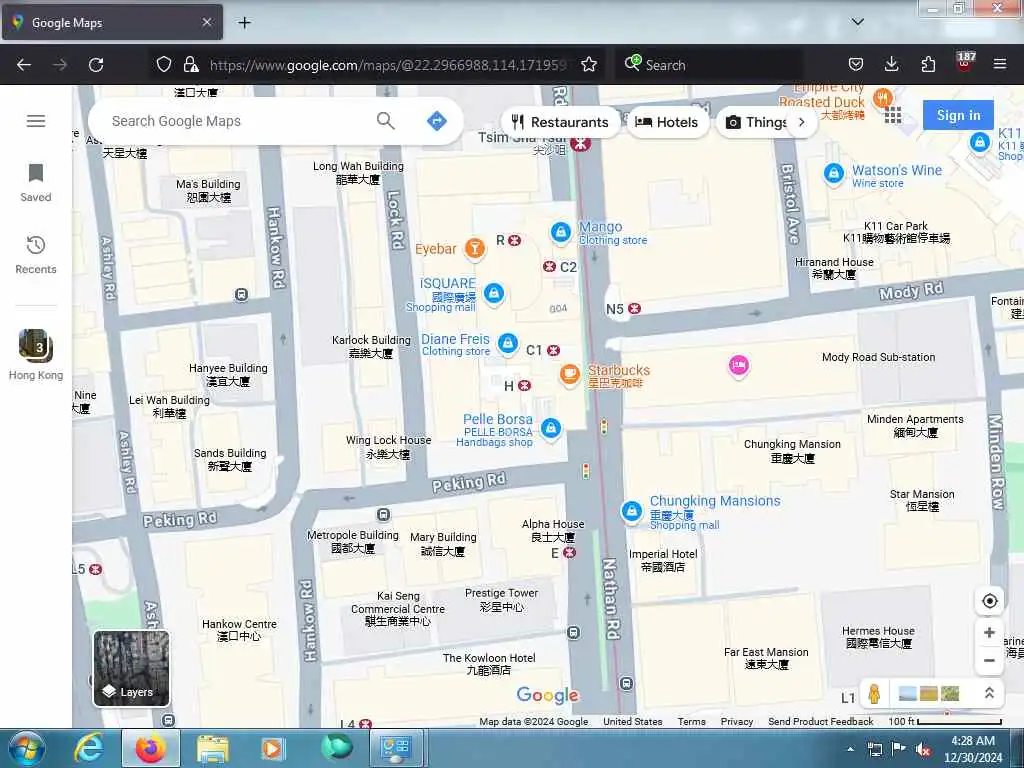
Task: Click the Firefox URL address bar
Action: [x=388, y=65]
